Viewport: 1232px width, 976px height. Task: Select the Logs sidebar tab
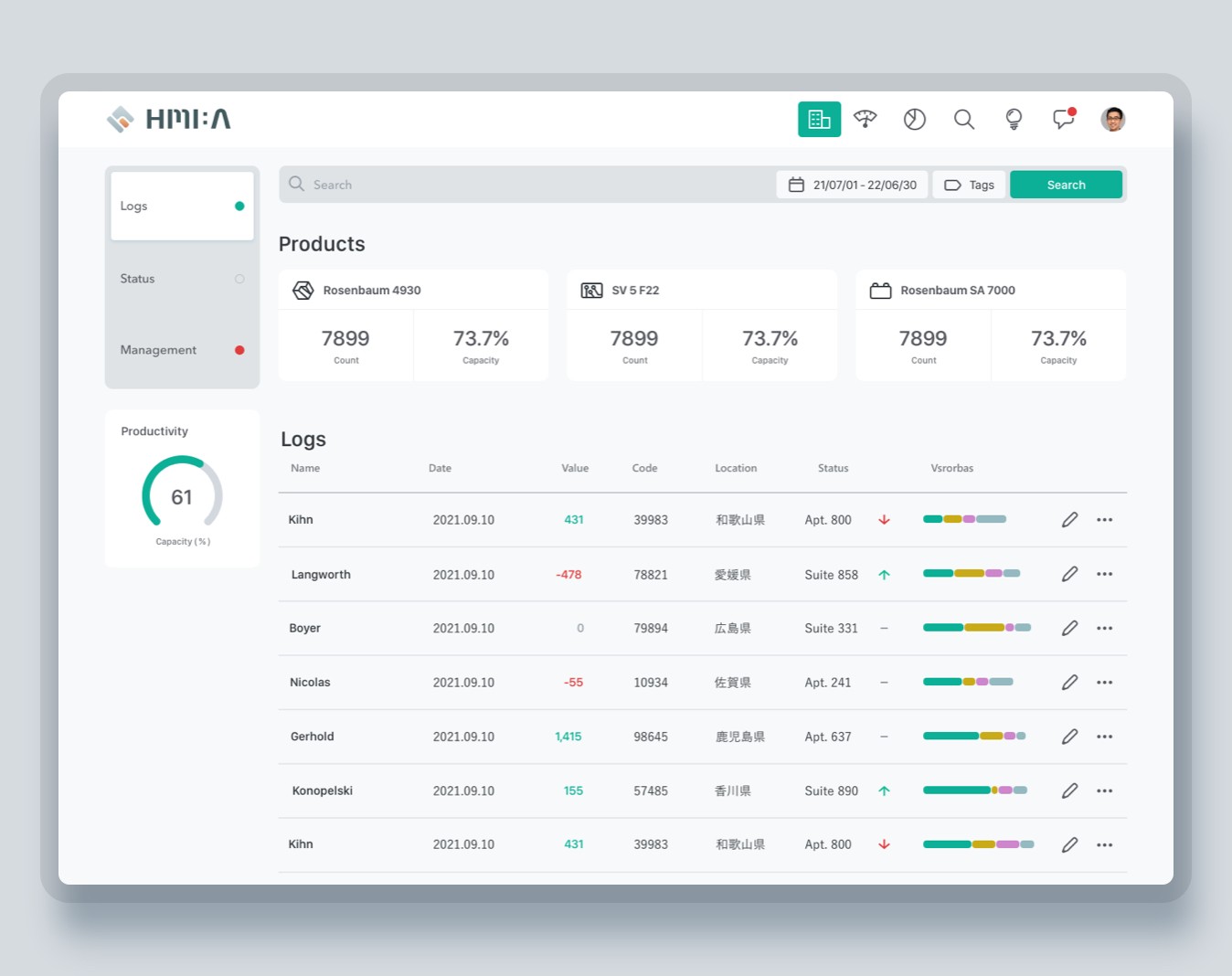coord(182,207)
